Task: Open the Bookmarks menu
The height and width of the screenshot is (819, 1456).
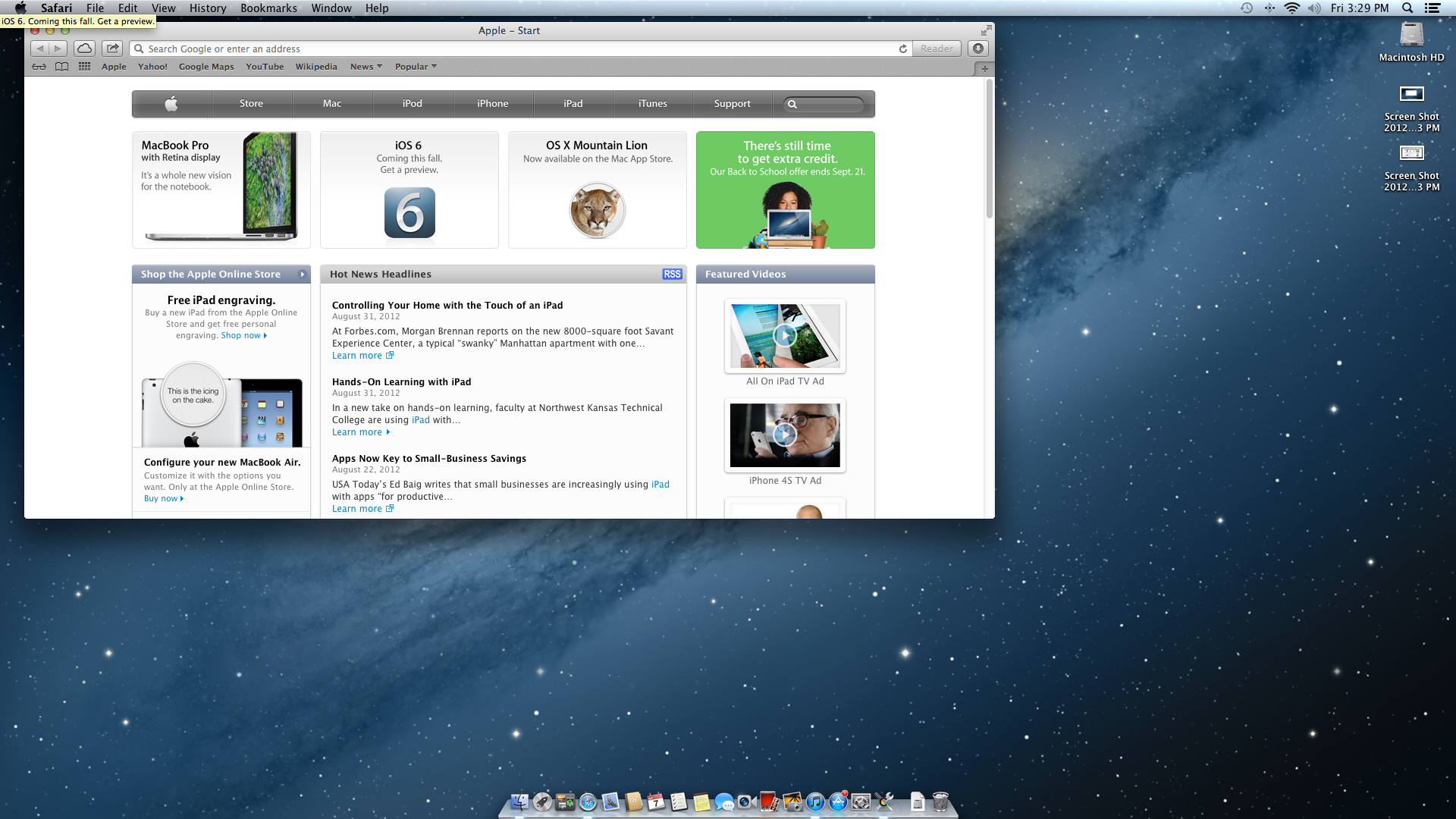Action: tap(268, 8)
